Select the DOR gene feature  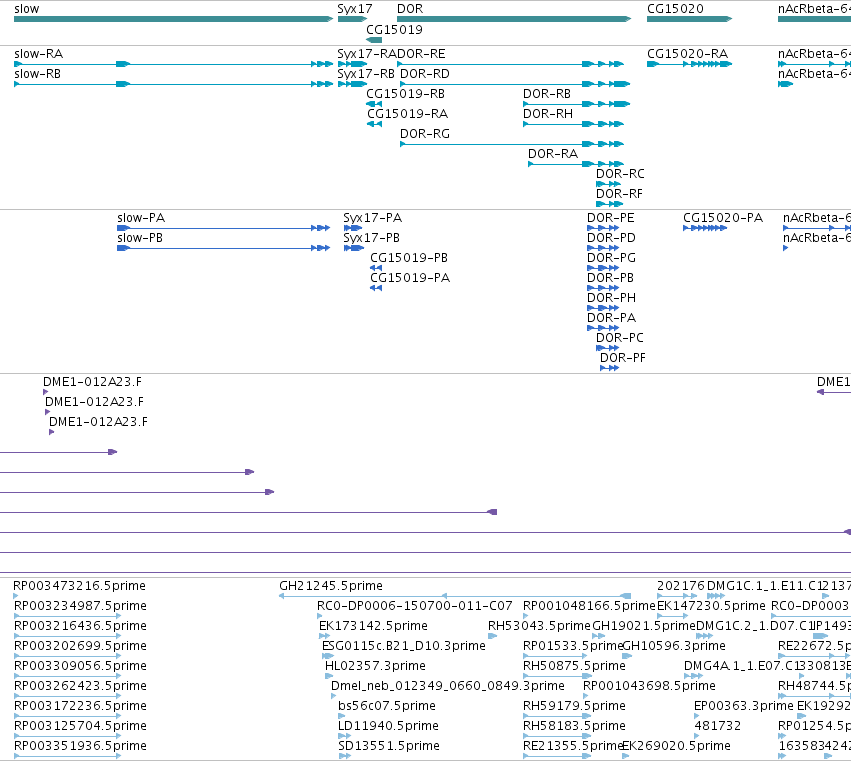pyautogui.click(x=514, y=19)
